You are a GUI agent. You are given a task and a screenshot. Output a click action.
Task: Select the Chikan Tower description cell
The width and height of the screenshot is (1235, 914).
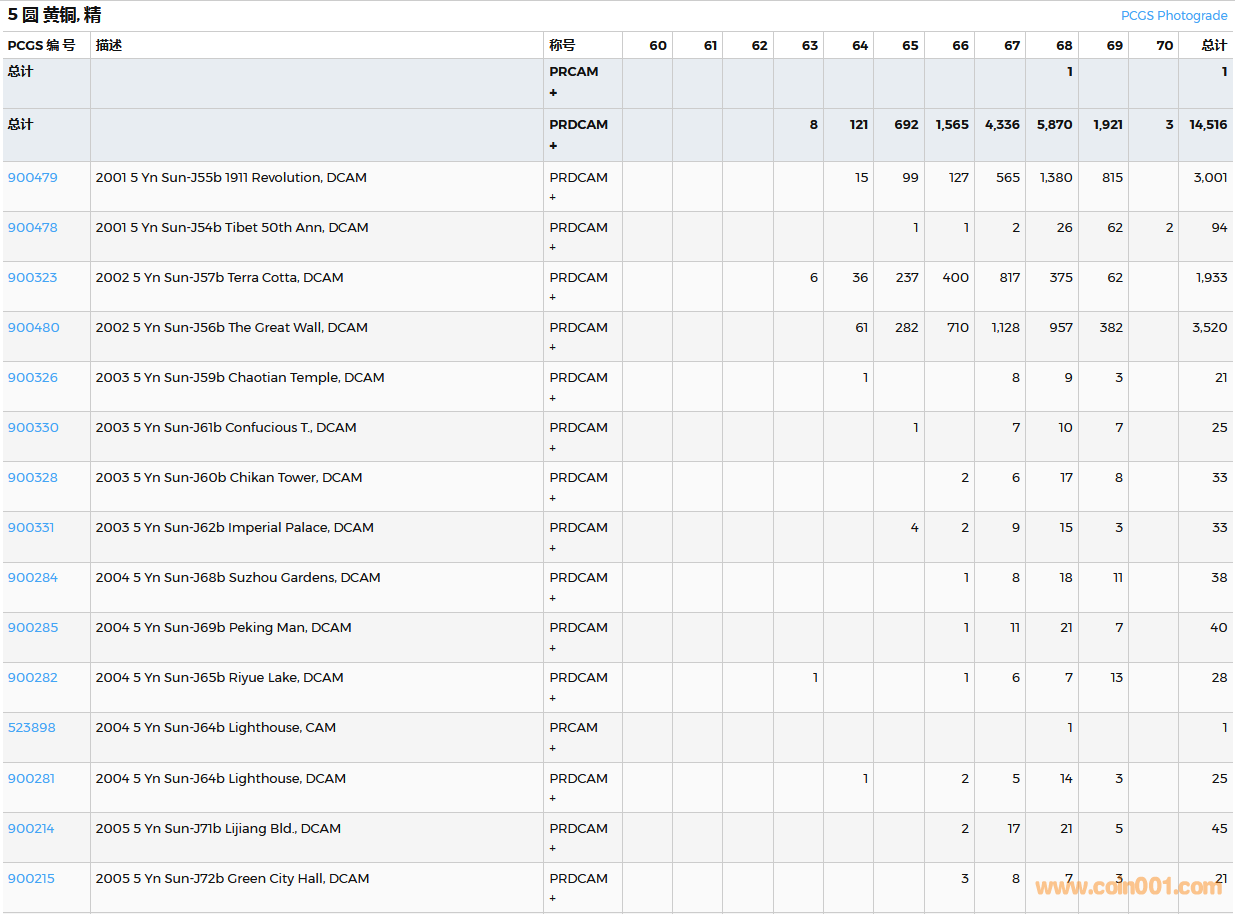pyautogui.click(x=229, y=478)
